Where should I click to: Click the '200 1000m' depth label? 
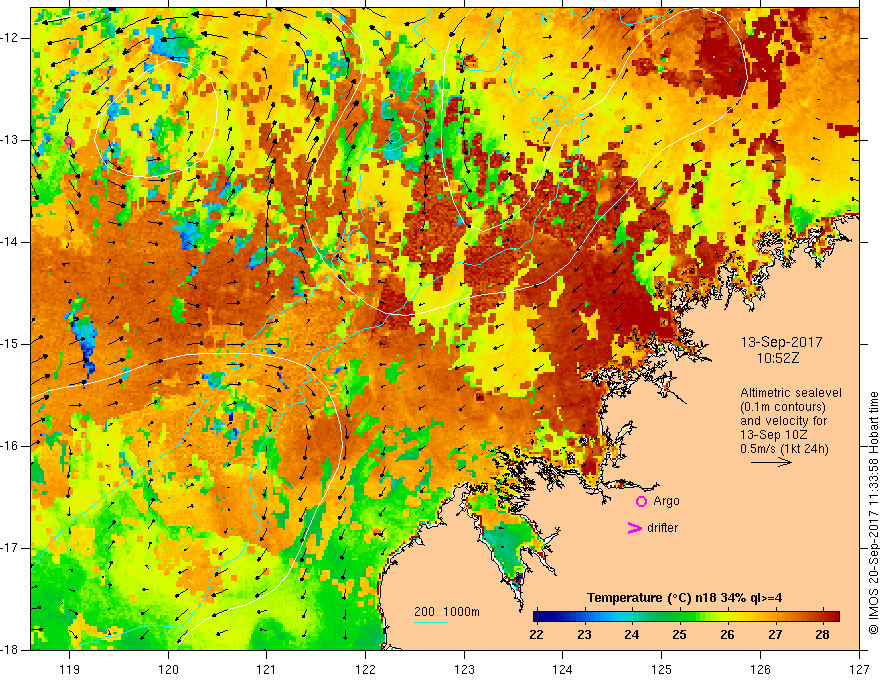coord(447,612)
